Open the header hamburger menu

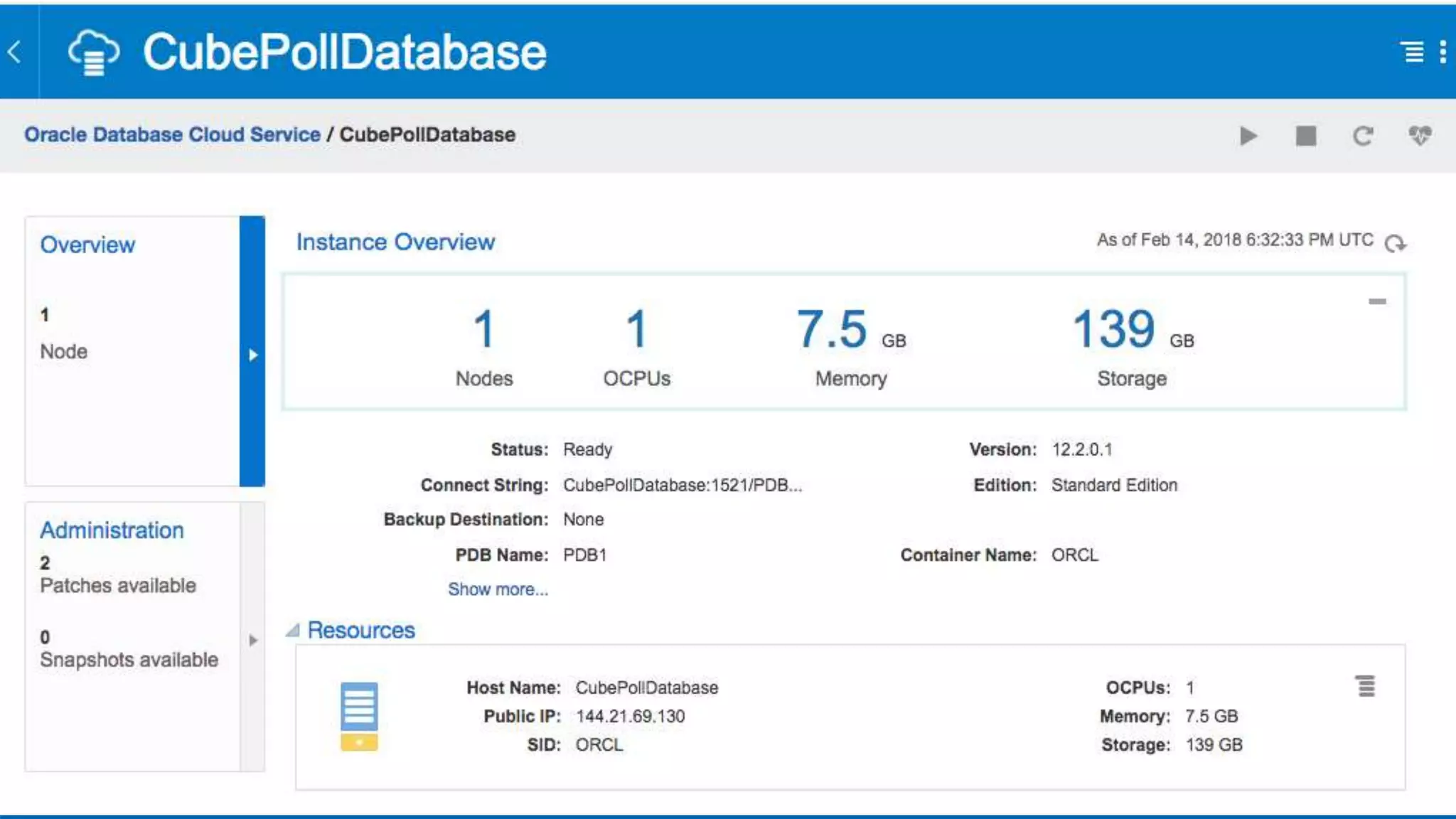(1412, 52)
